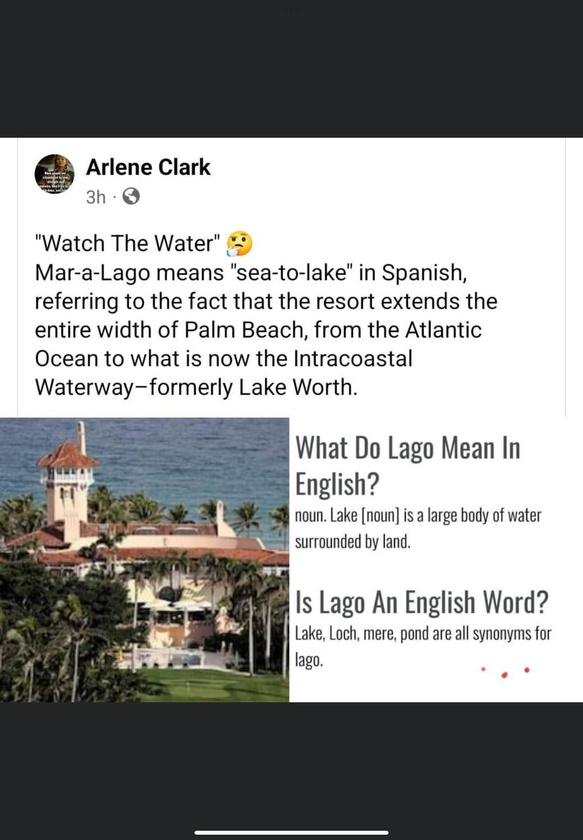Click the "Watch The Water" quoted line
583x840 pixels.
point(128,243)
